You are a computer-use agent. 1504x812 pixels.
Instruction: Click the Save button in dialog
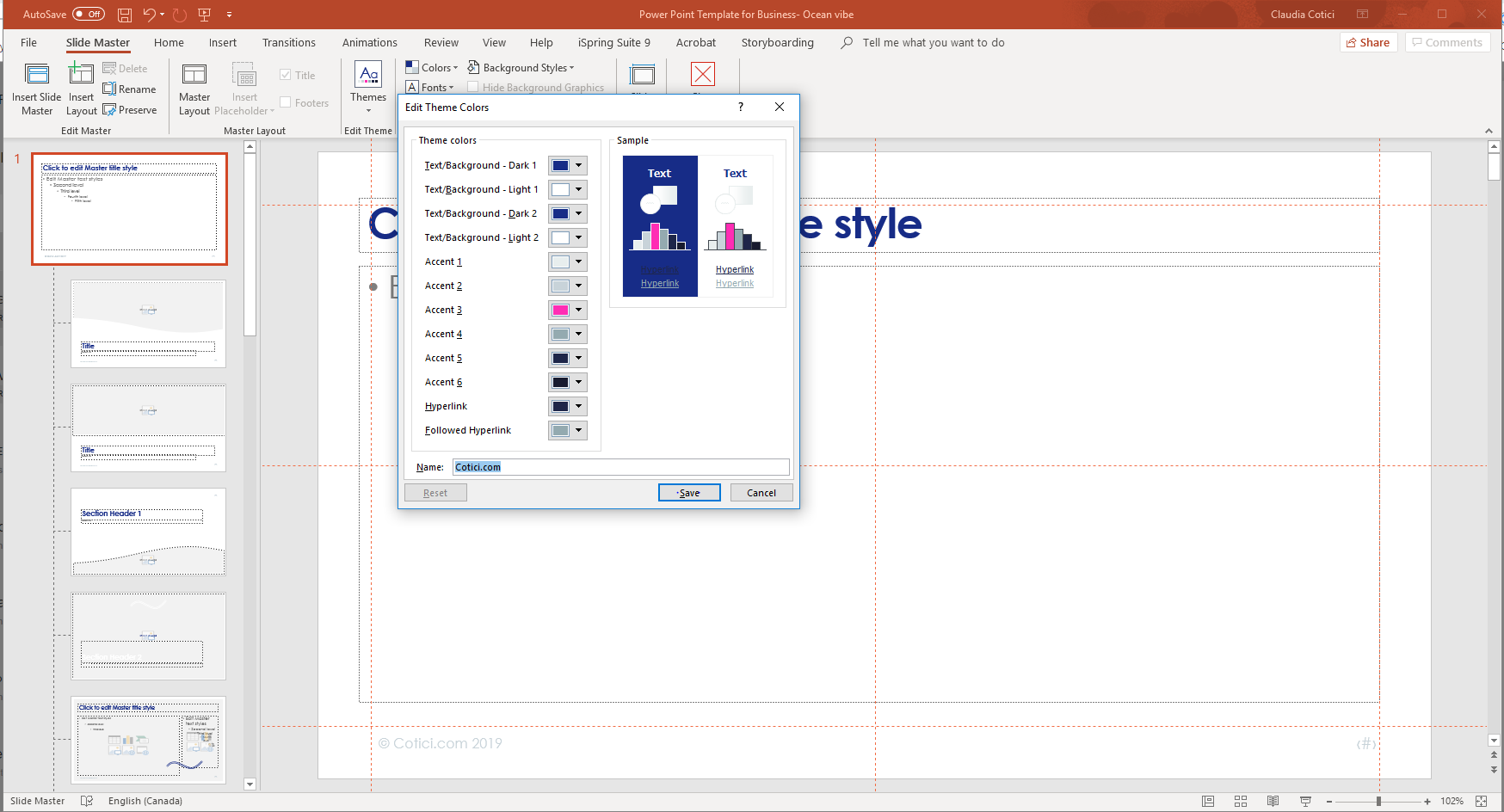click(689, 492)
